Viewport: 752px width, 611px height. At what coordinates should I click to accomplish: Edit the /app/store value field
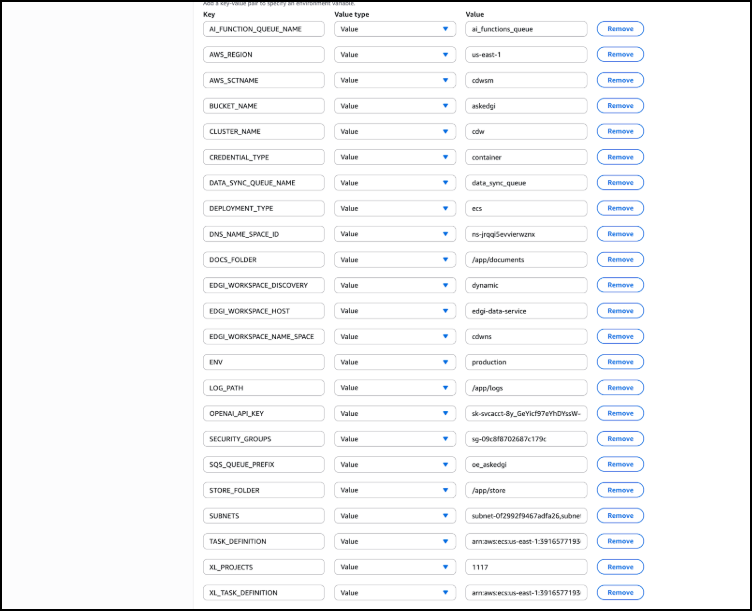(x=526, y=490)
